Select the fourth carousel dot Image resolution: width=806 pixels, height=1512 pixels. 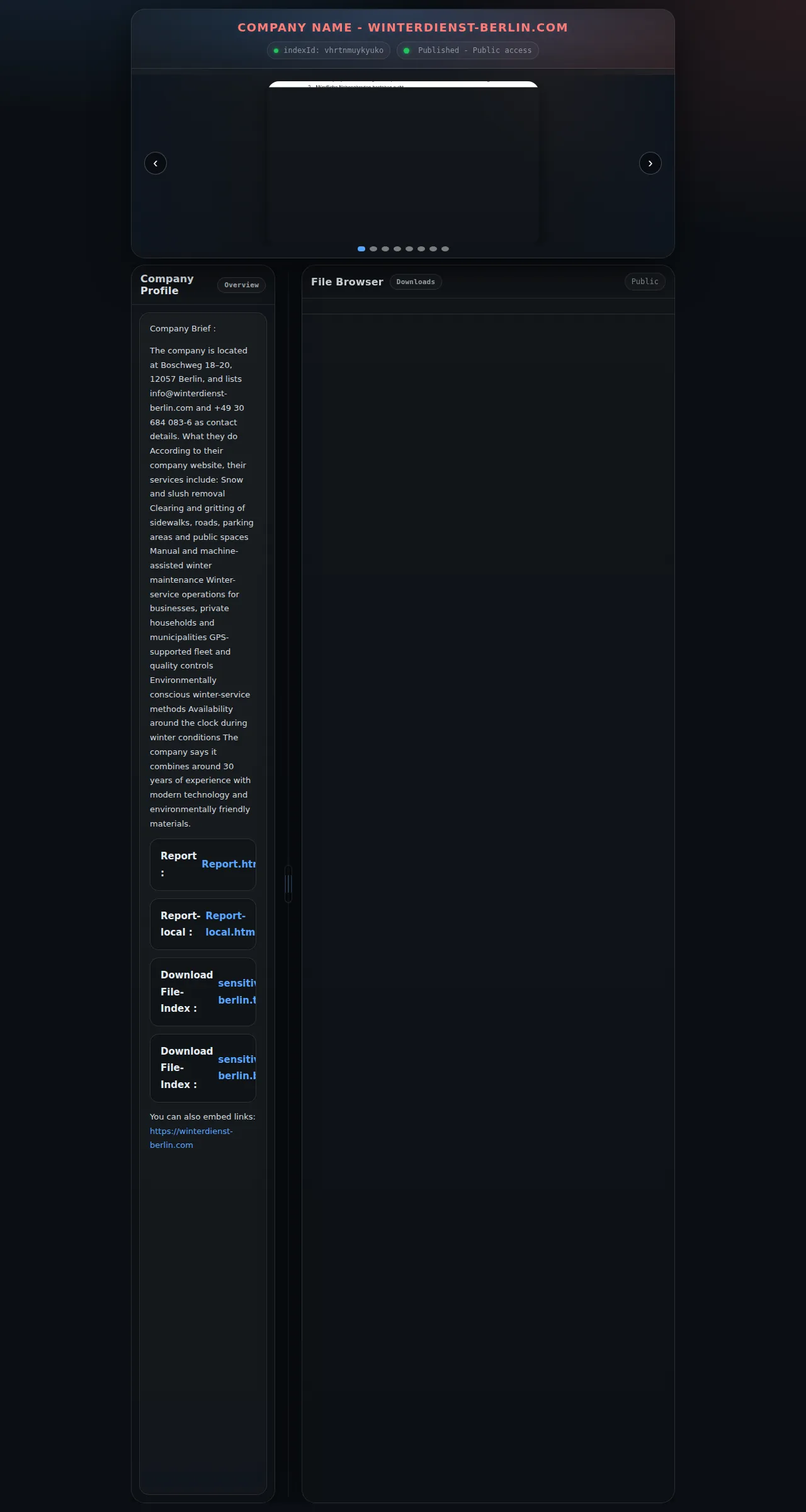click(x=397, y=249)
